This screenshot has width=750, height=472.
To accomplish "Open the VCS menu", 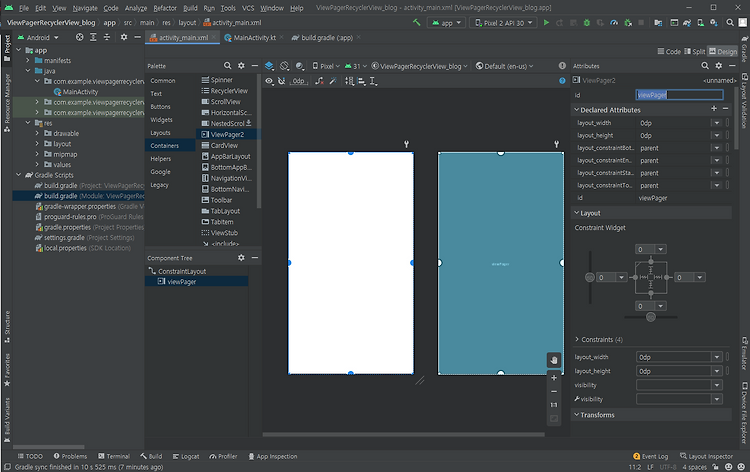I will click(x=248, y=8).
